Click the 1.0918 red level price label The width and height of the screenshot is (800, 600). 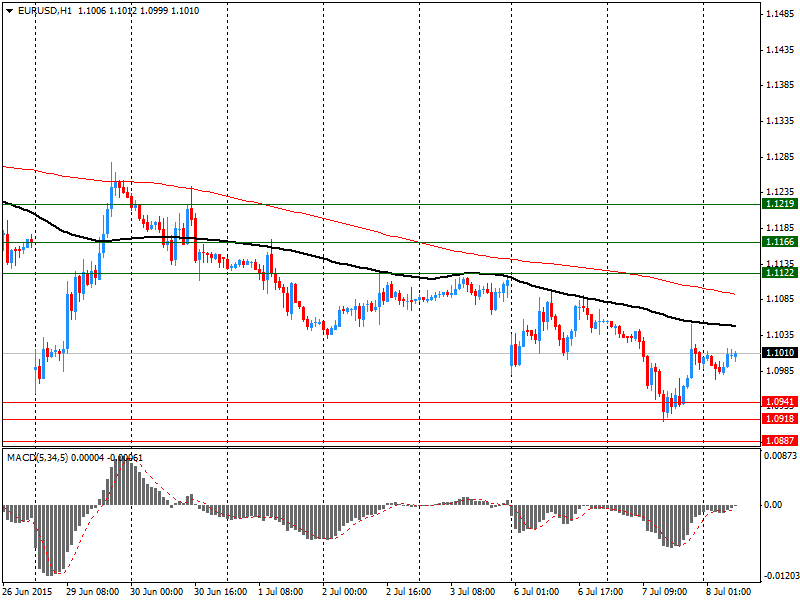[x=780, y=419]
